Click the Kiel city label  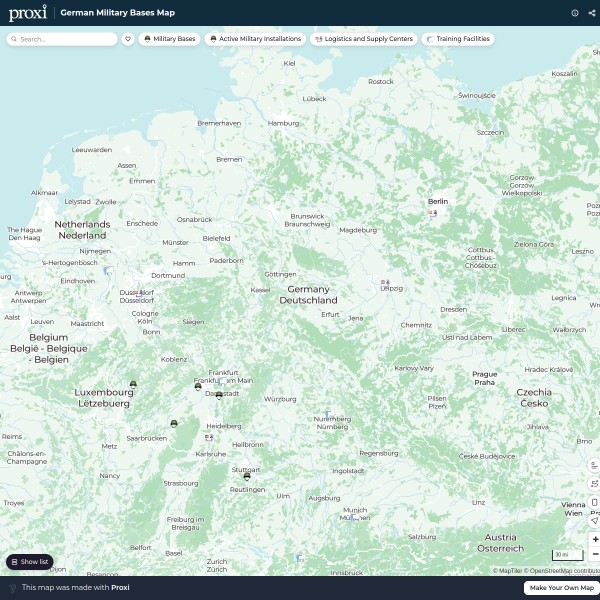pos(289,64)
